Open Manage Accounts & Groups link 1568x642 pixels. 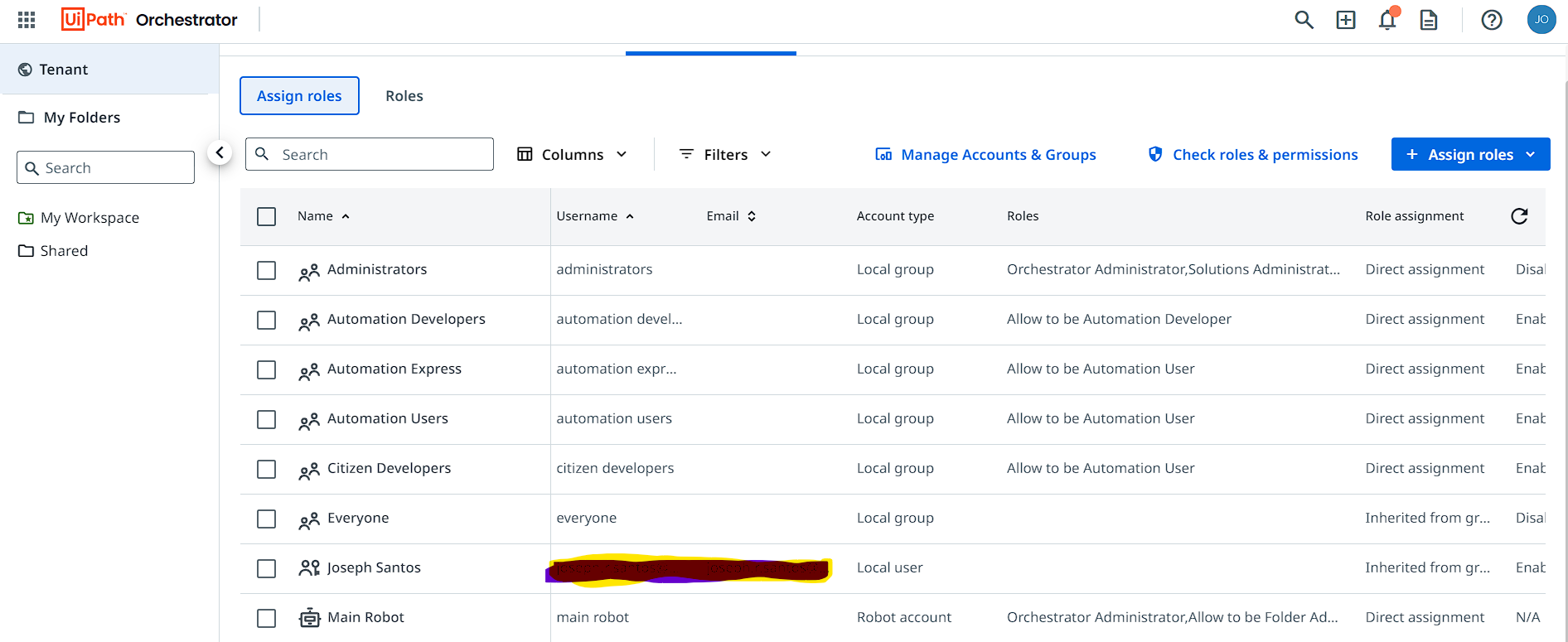point(985,155)
